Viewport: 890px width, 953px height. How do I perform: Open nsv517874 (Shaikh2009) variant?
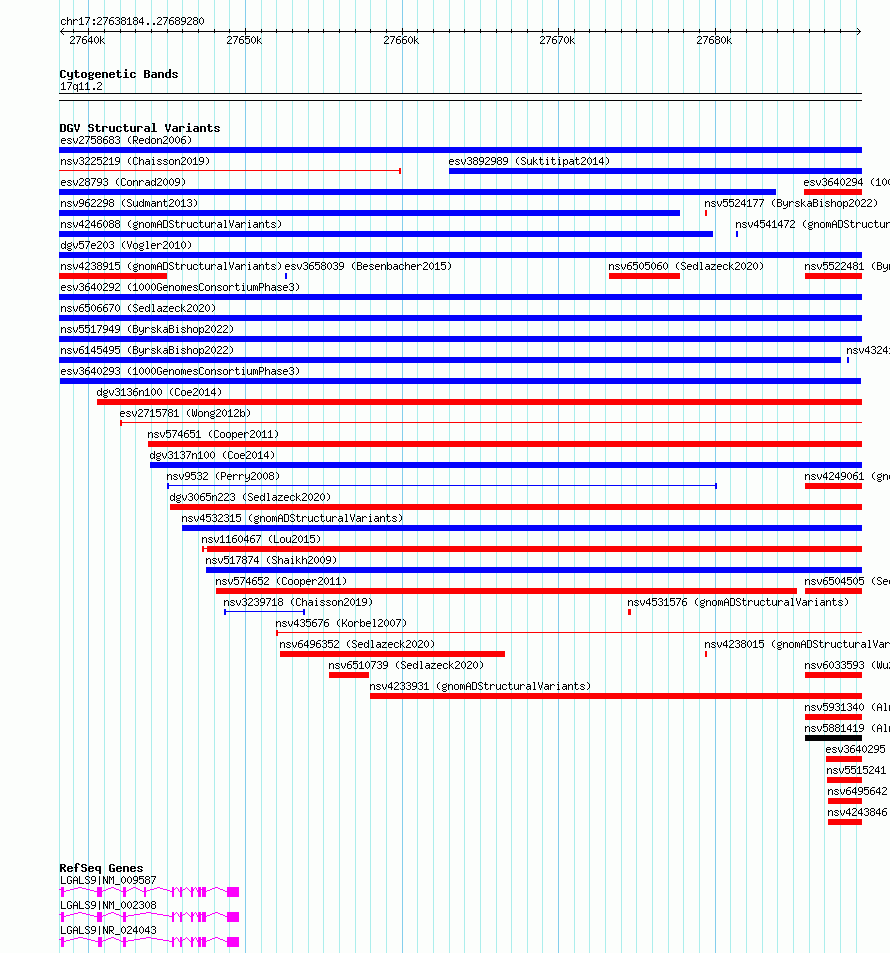(x=271, y=560)
